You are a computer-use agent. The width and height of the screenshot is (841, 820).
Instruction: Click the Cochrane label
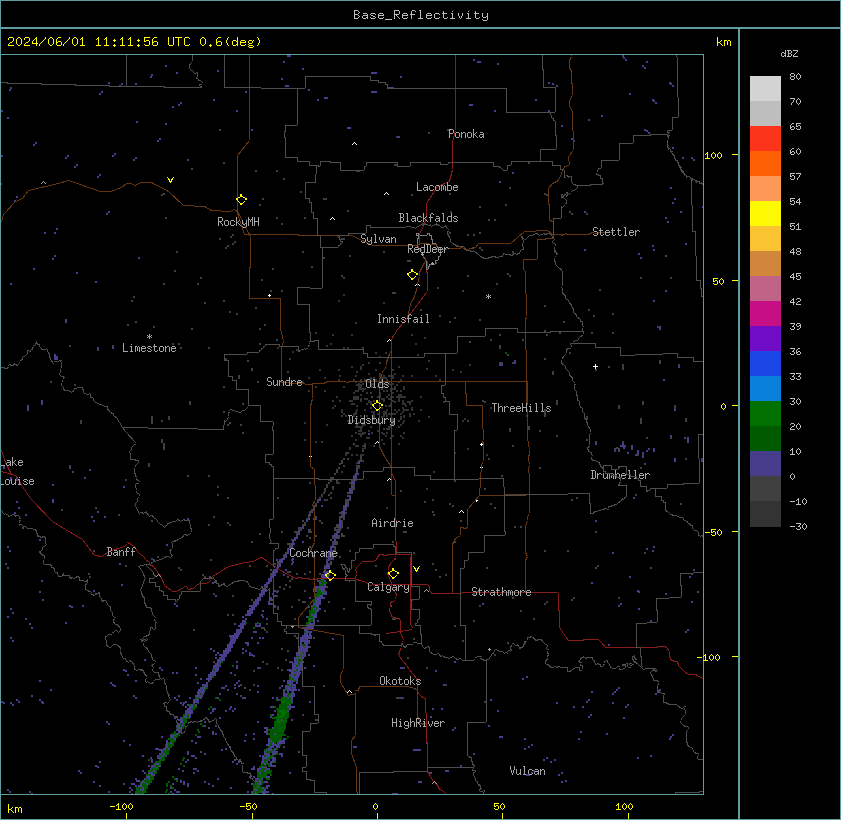313,553
